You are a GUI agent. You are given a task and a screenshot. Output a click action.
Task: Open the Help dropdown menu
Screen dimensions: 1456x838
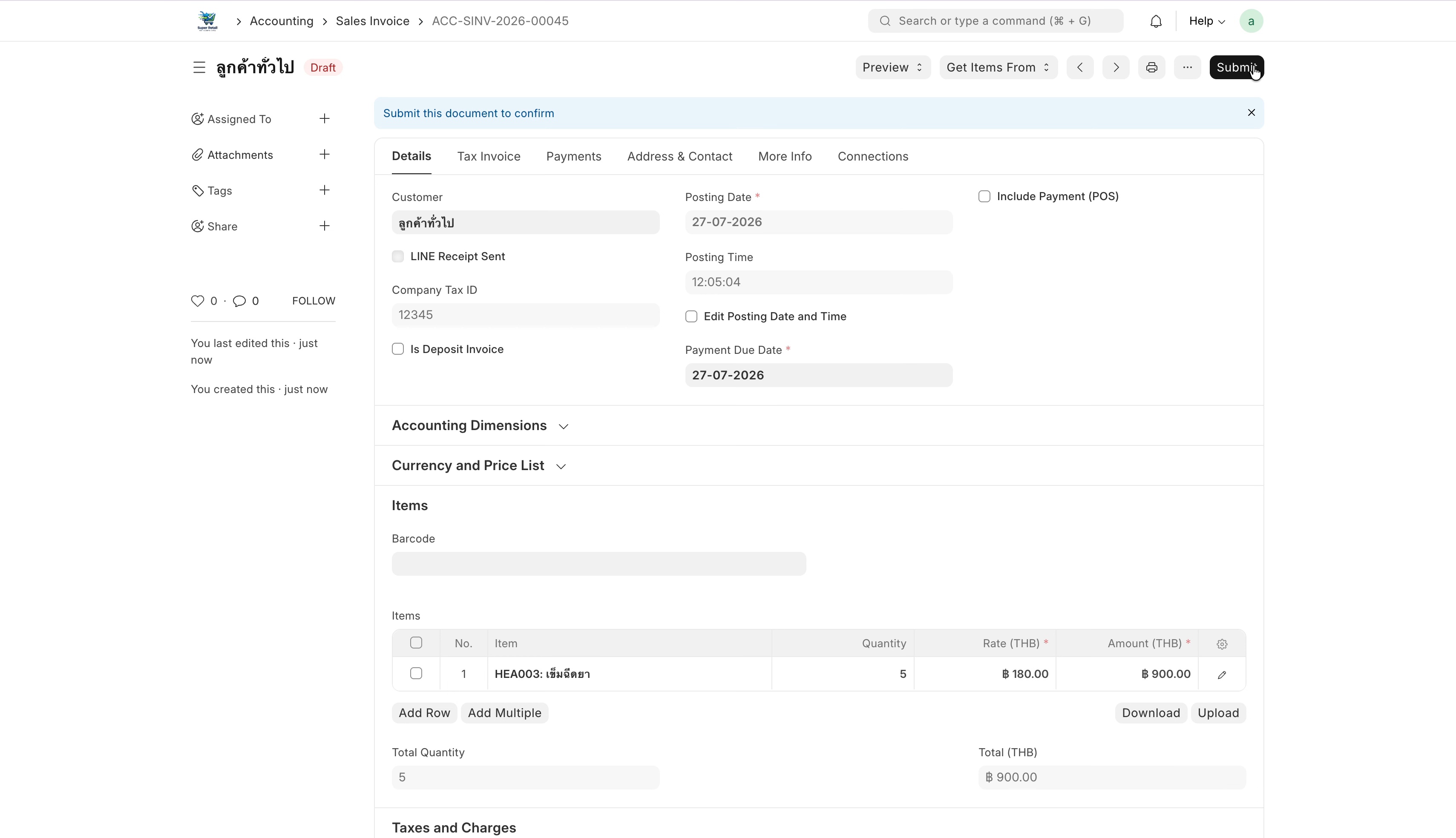pyautogui.click(x=1207, y=21)
